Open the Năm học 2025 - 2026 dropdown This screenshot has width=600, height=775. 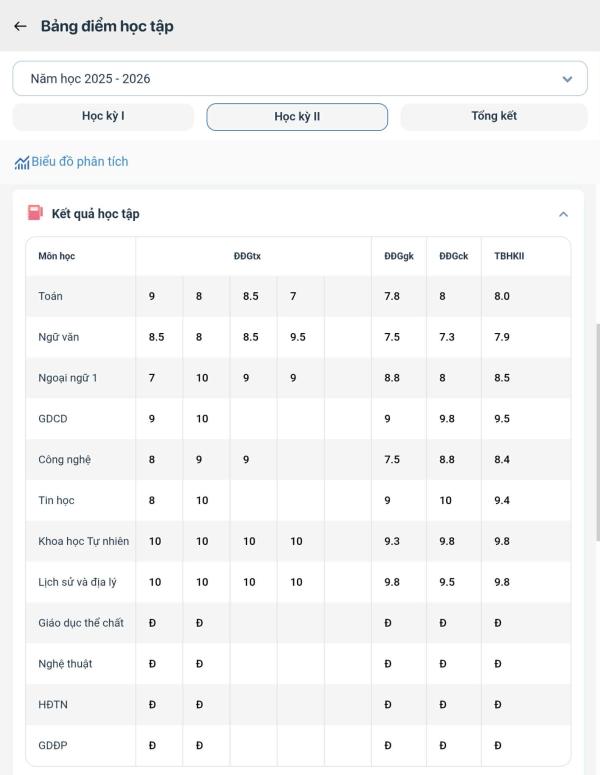click(300, 79)
